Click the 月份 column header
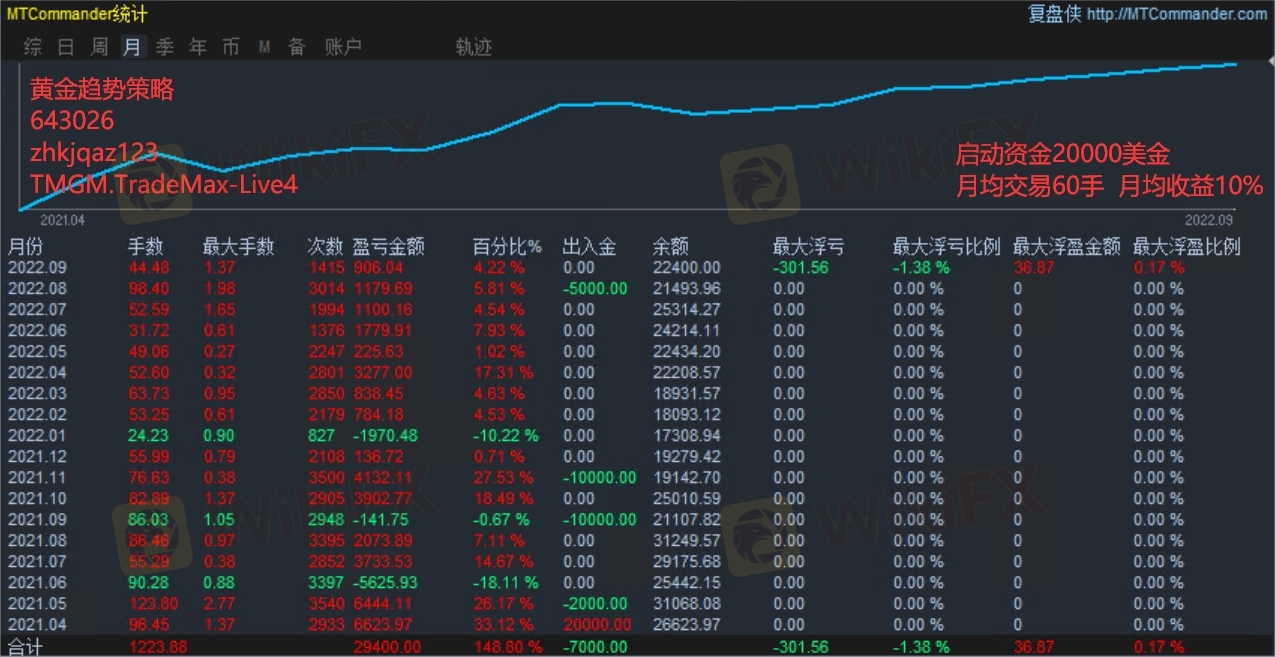The image size is (1275, 657). [26, 247]
